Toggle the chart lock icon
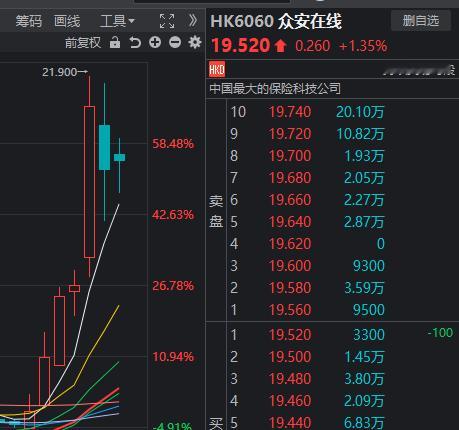The height and width of the screenshot is (430, 459). (115, 42)
